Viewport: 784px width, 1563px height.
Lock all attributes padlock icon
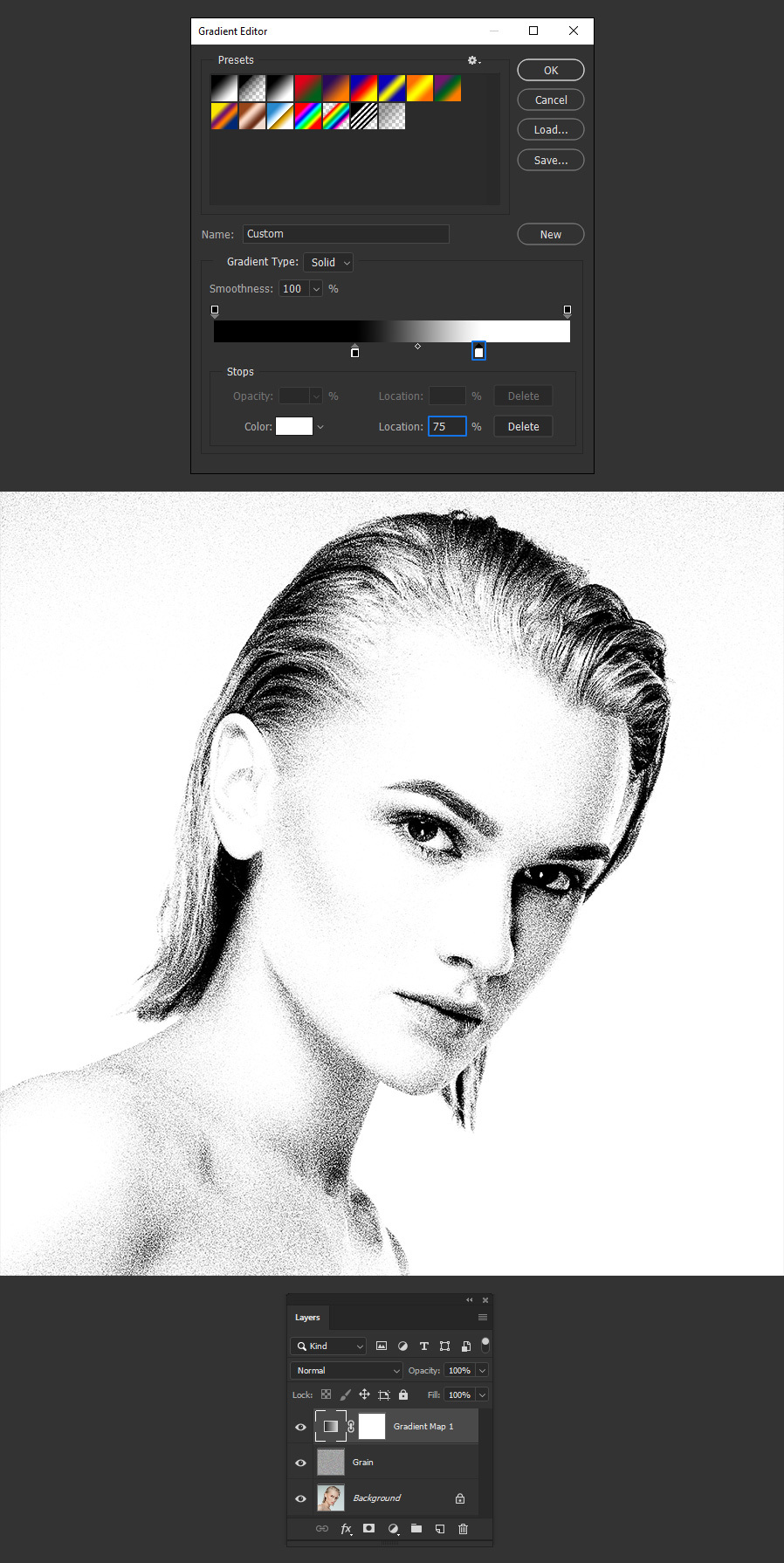(403, 1394)
